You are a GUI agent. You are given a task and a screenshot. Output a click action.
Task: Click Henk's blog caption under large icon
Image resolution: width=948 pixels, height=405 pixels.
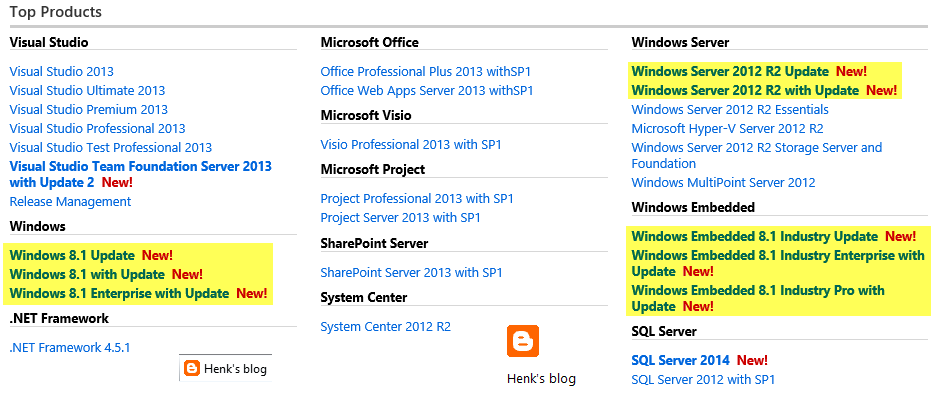(x=541, y=379)
